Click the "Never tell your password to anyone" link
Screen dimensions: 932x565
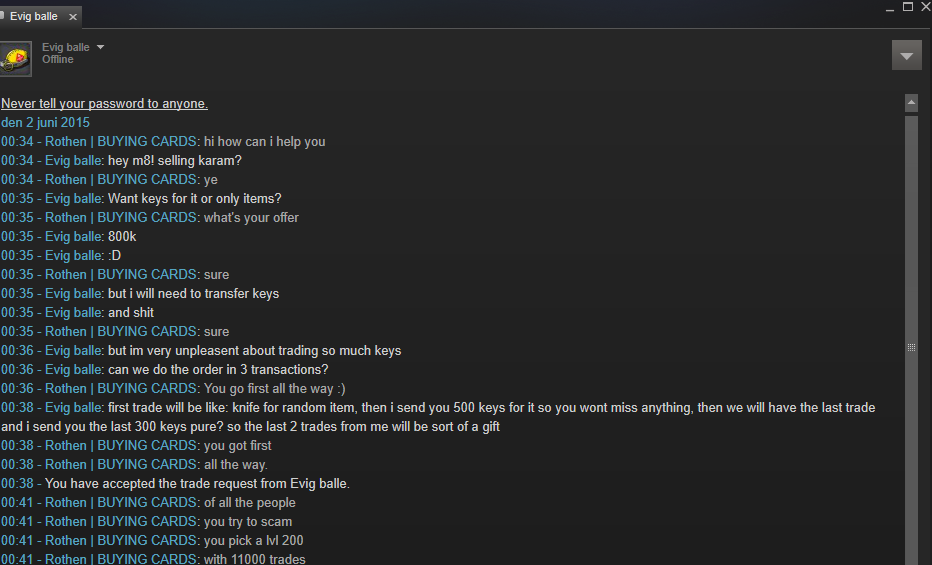[105, 103]
